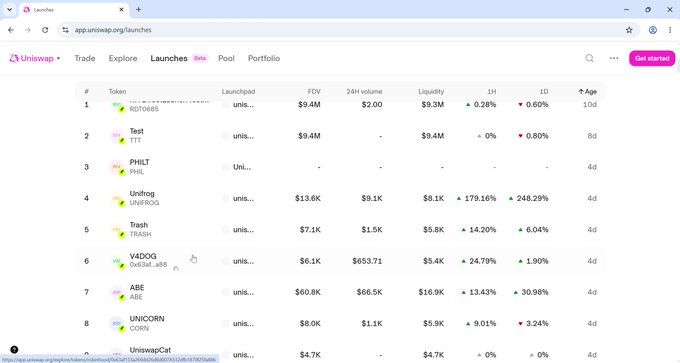Sort by 1H column header

(x=491, y=92)
